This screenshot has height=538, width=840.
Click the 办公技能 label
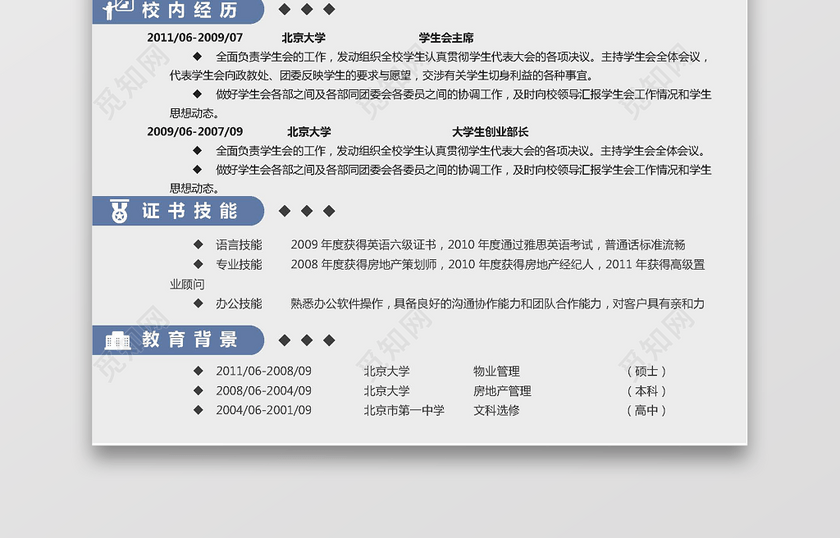click(239, 304)
